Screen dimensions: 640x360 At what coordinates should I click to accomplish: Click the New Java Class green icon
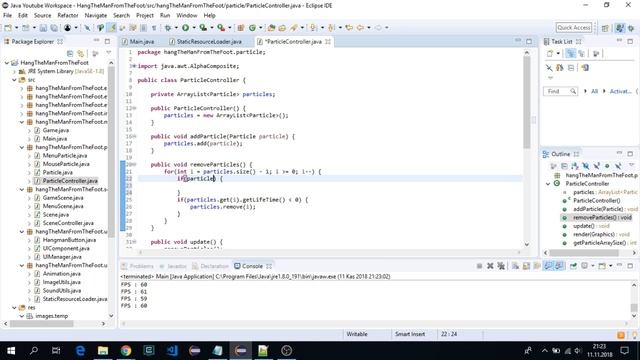(x=252, y=28)
